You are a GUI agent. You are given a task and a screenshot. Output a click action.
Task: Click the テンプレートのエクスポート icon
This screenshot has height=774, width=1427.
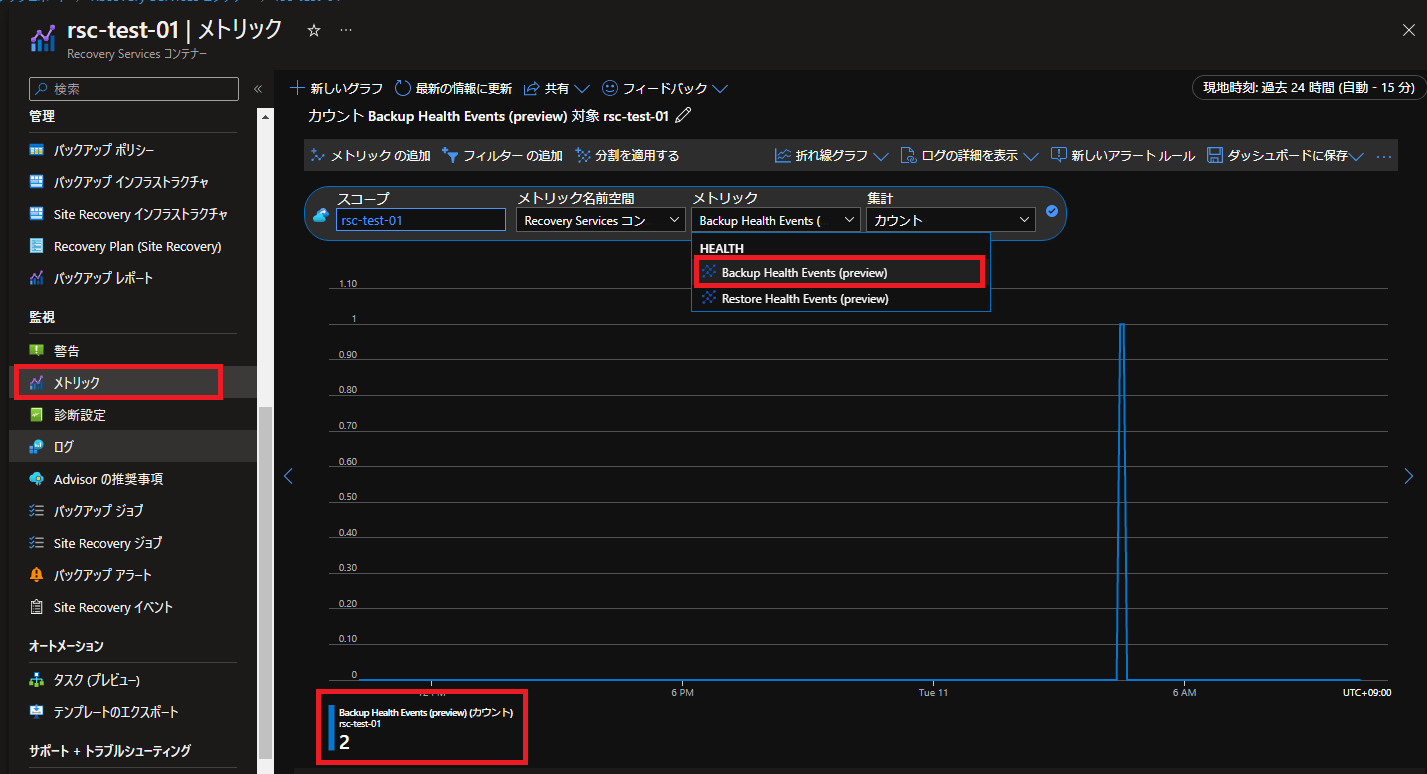tap(36, 712)
